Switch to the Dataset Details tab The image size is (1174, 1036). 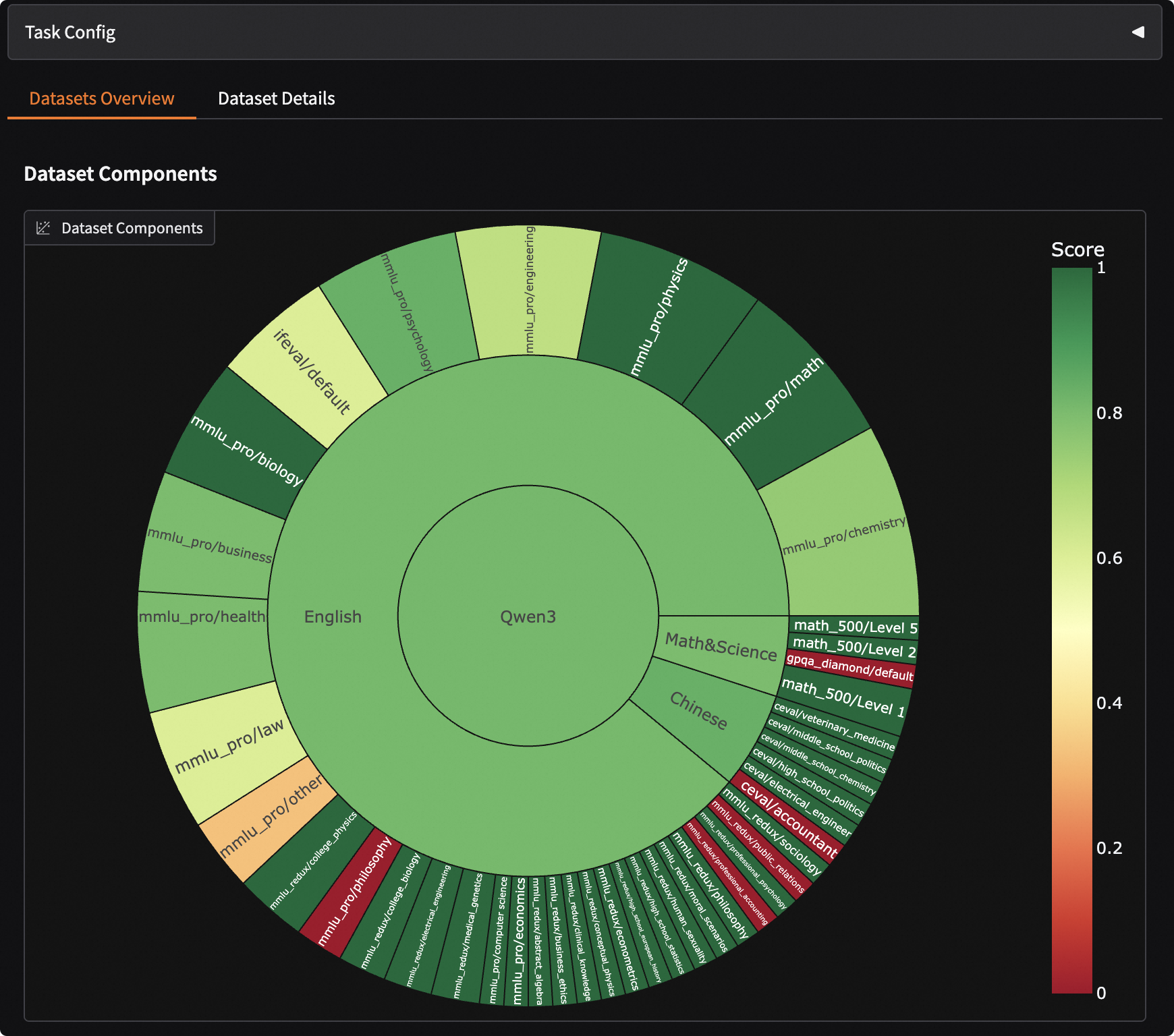(x=276, y=98)
